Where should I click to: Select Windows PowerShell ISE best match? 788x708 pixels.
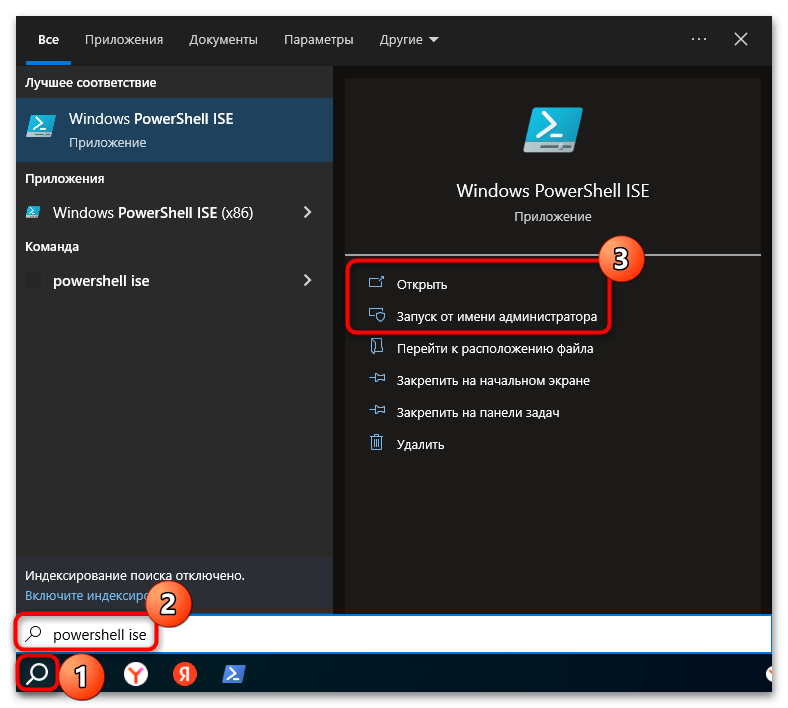(x=174, y=130)
